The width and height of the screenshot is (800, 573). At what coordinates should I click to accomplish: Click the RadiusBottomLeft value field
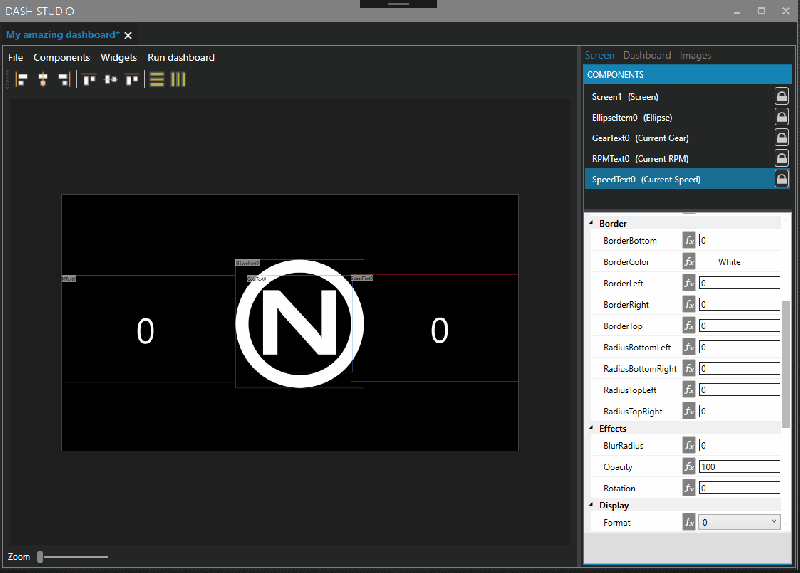[739, 347]
